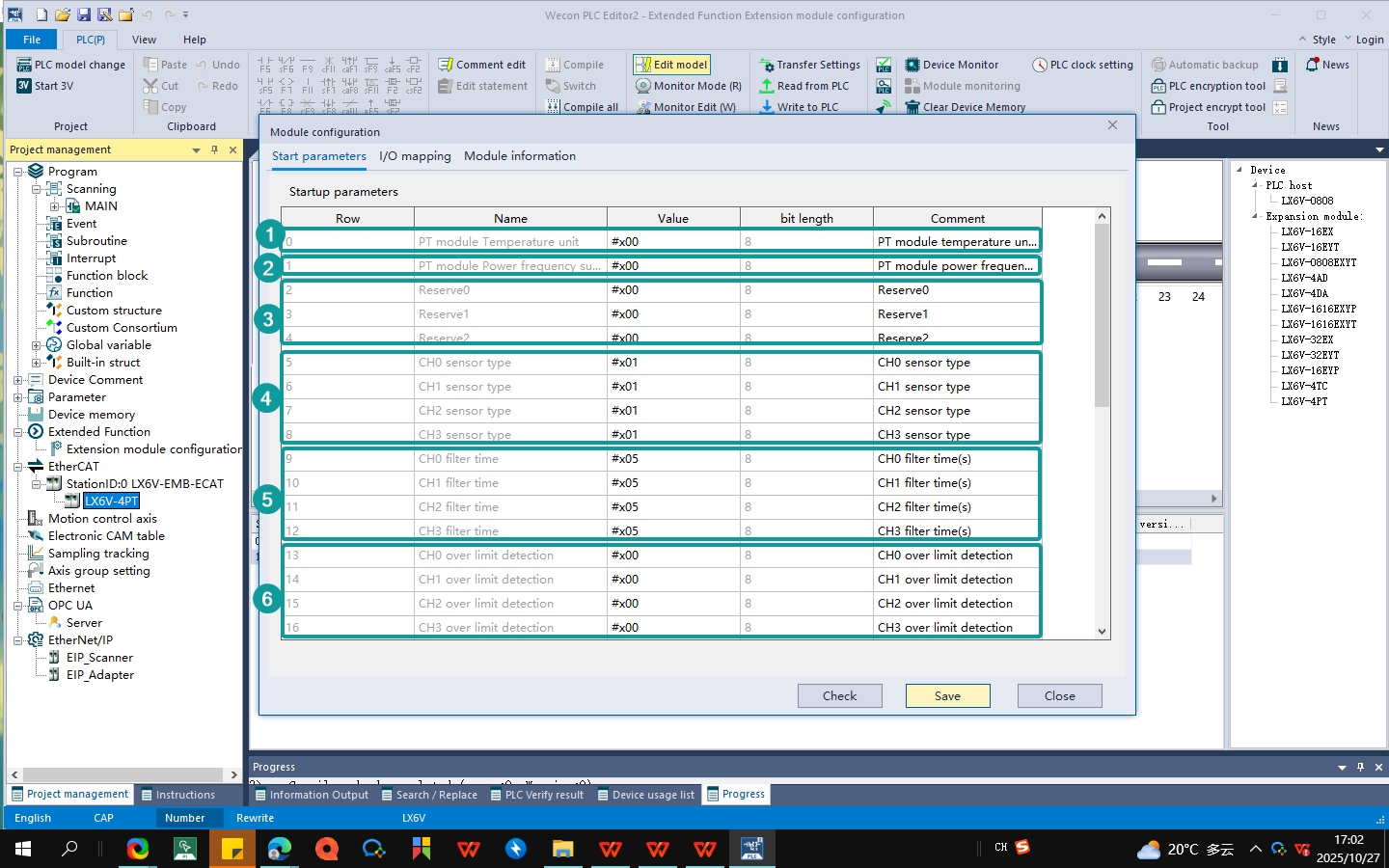Click the PLC model change icon
Viewport: 1389px width, 868px height.
pos(24,65)
